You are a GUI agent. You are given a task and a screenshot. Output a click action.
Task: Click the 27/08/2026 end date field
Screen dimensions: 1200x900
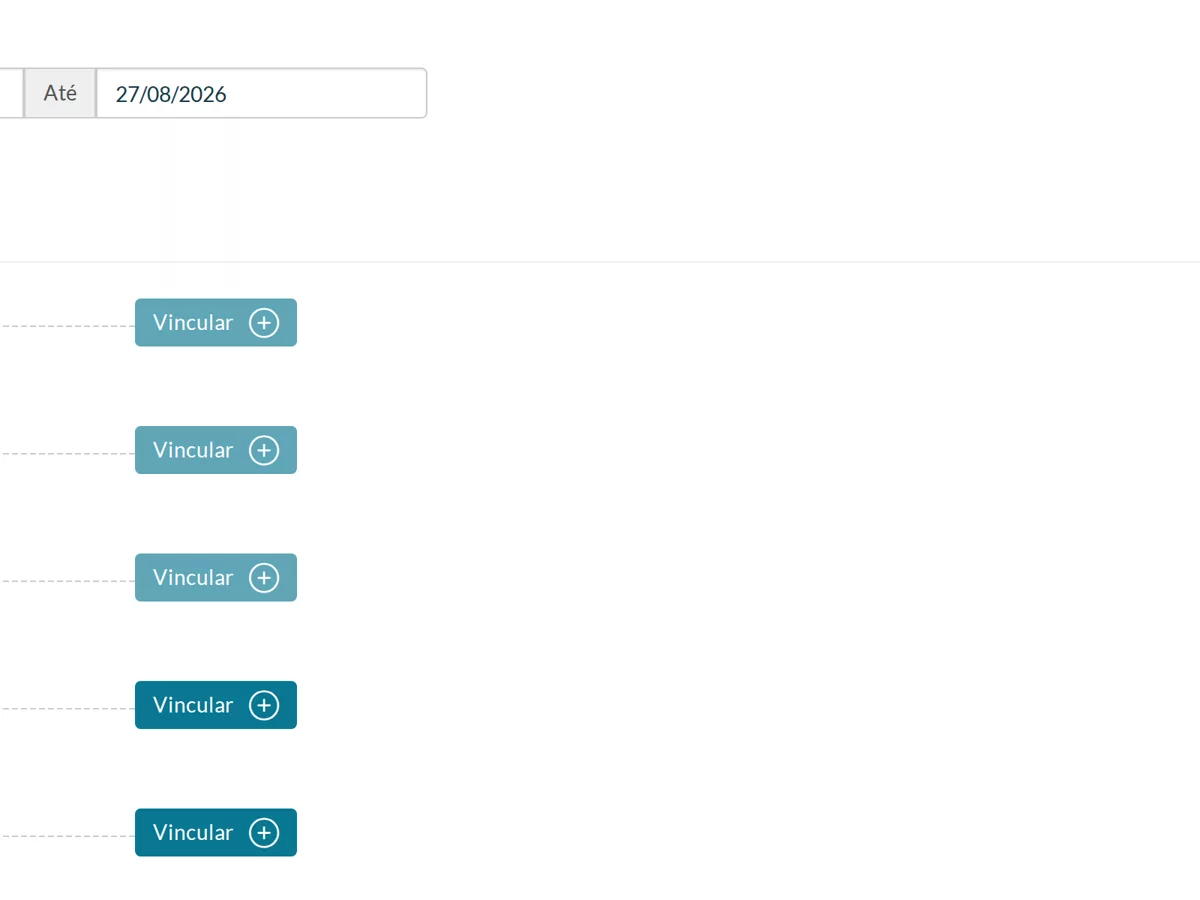click(261, 94)
